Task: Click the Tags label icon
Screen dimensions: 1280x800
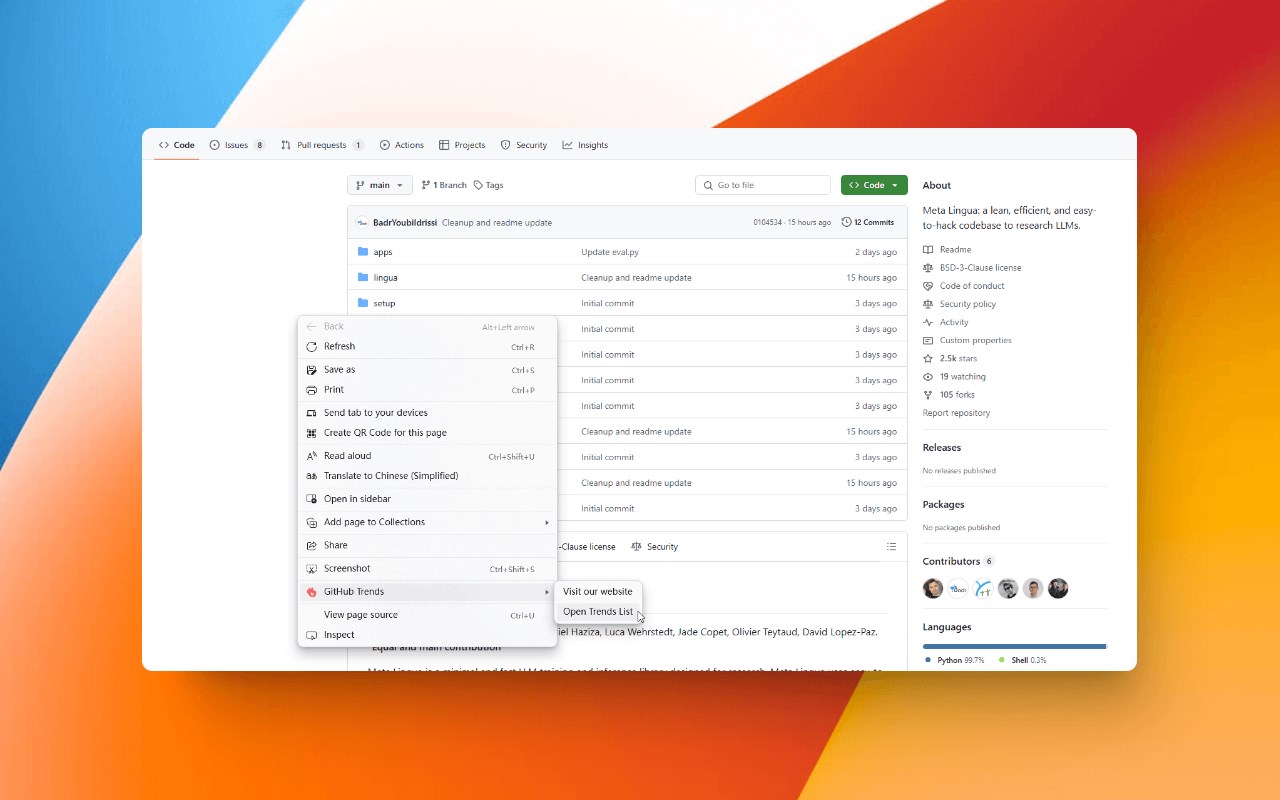Action: coord(478,185)
